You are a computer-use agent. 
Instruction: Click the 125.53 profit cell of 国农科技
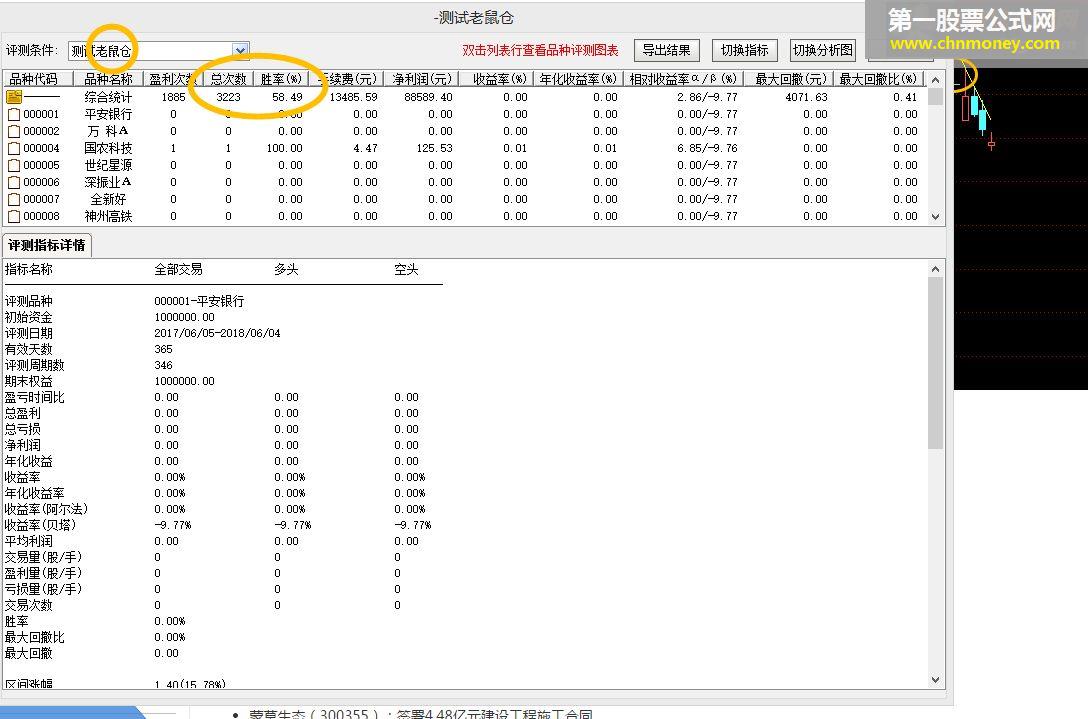[x=434, y=149]
